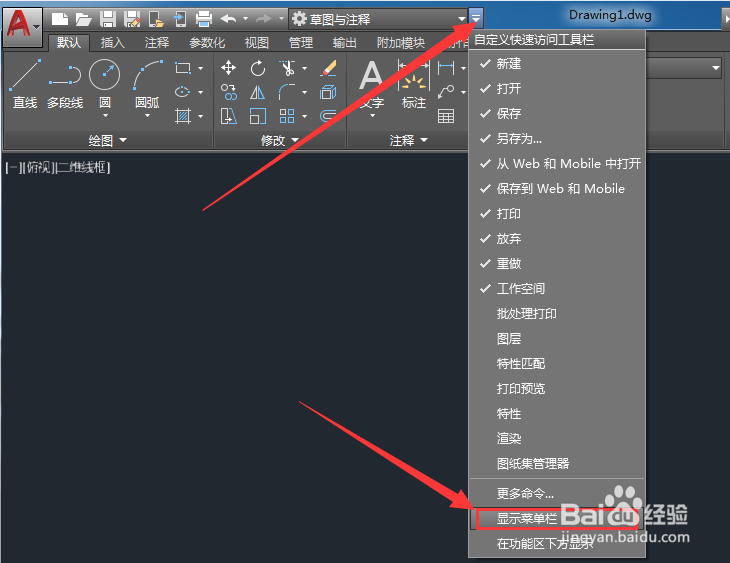Click the Plot printer icon
Image resolution: width=730 pixels, height=563 pixels.
click(x=204, y=19)
